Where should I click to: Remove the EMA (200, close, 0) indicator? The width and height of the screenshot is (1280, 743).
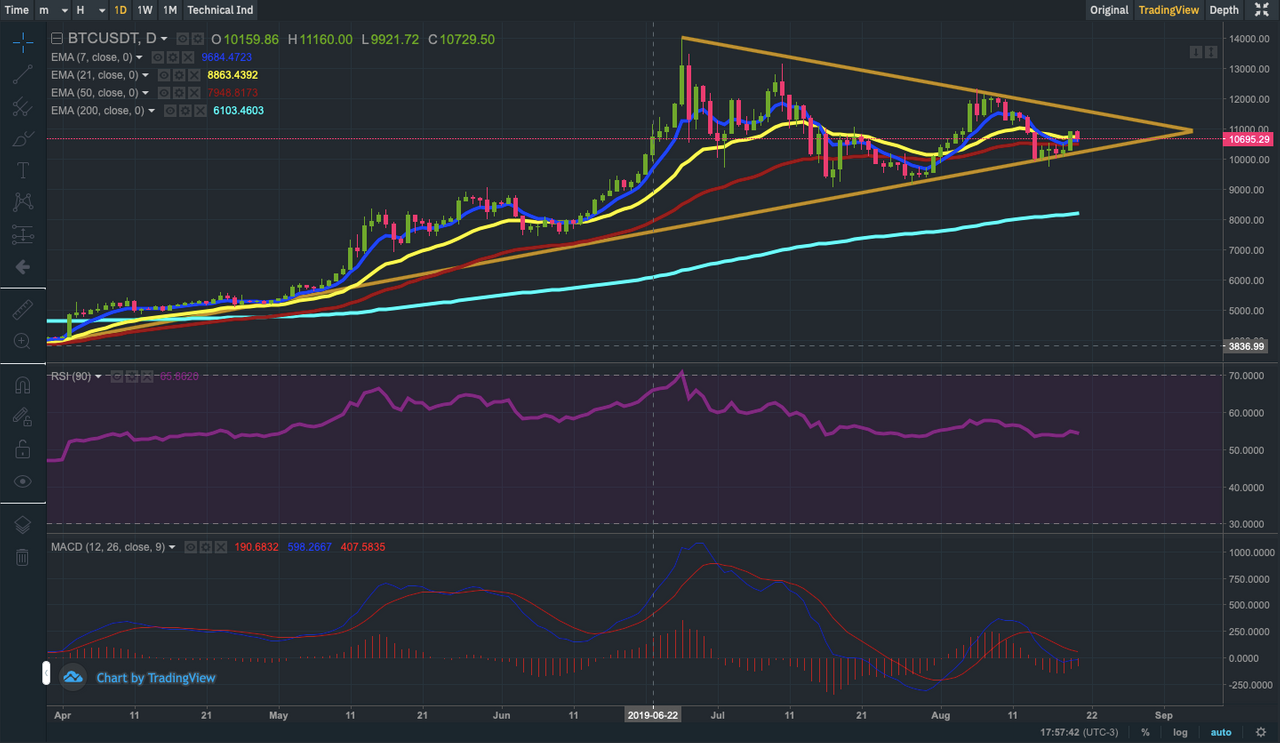click(200, 110)
